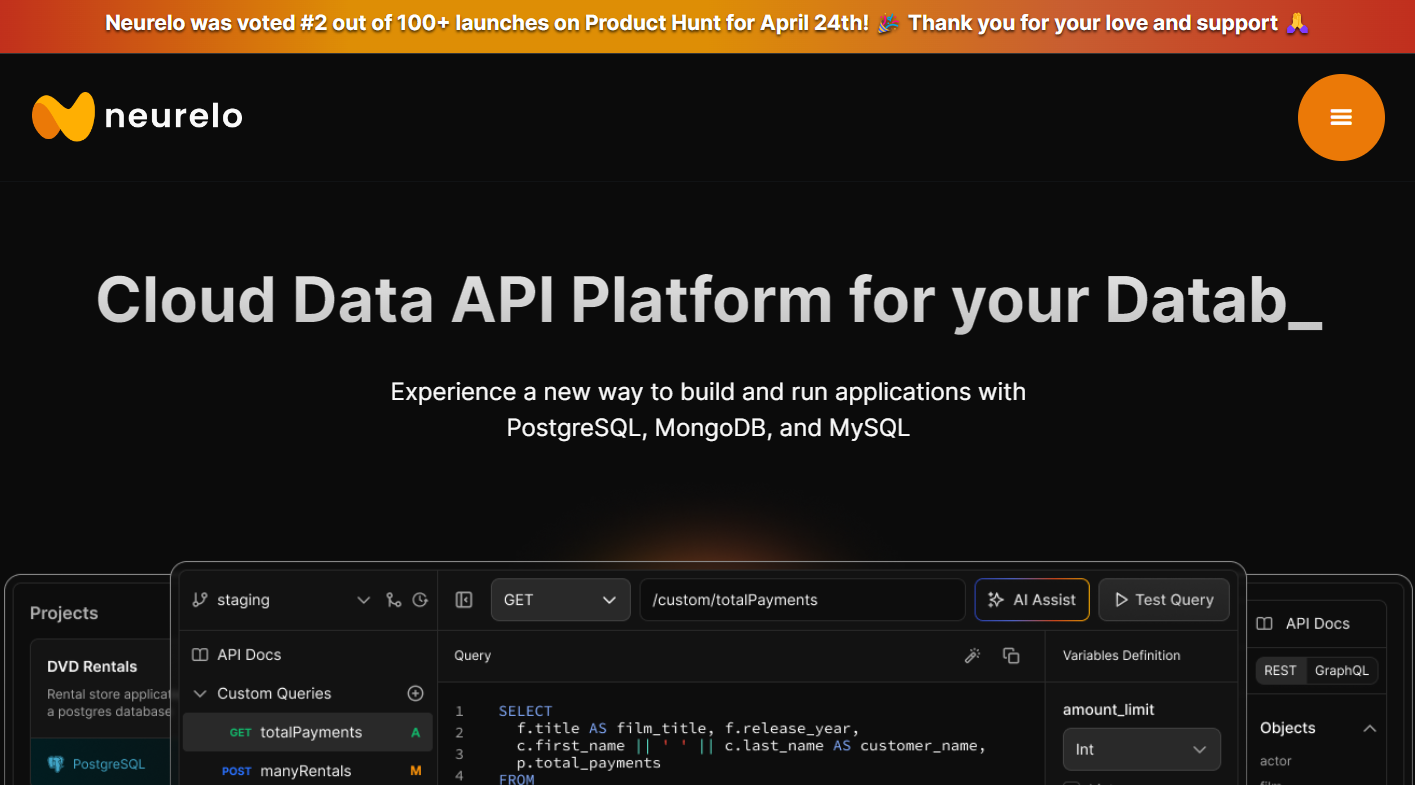The width and height of the screenshot is (1415, 785).
Task: Collapse the sidebar using the panel icon
Action: pos(463,600)
